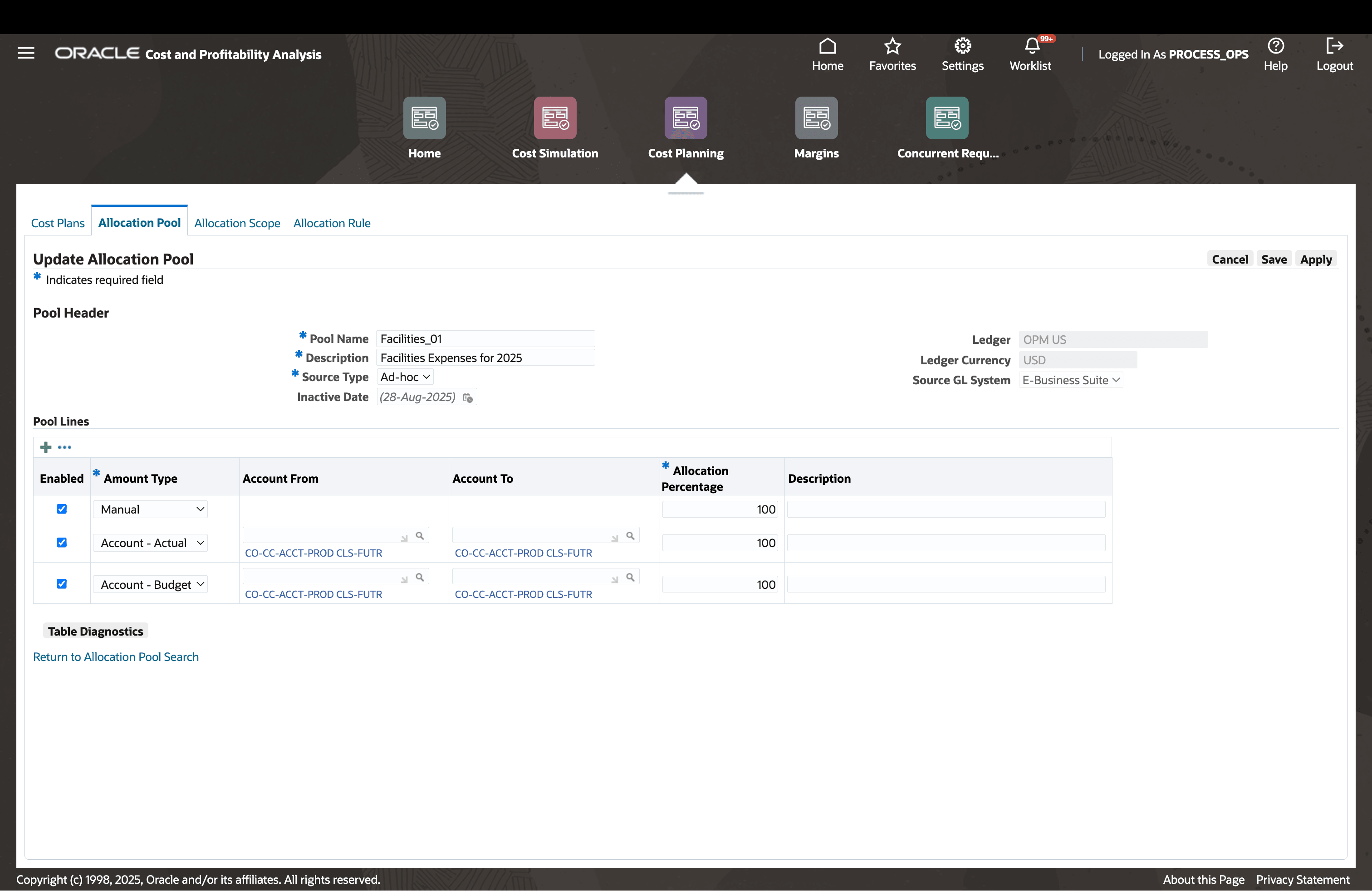Expand the Source Type Ad-hoc dropdown
The width and height of the screenshot is (1372, 891).
point(405,377)
